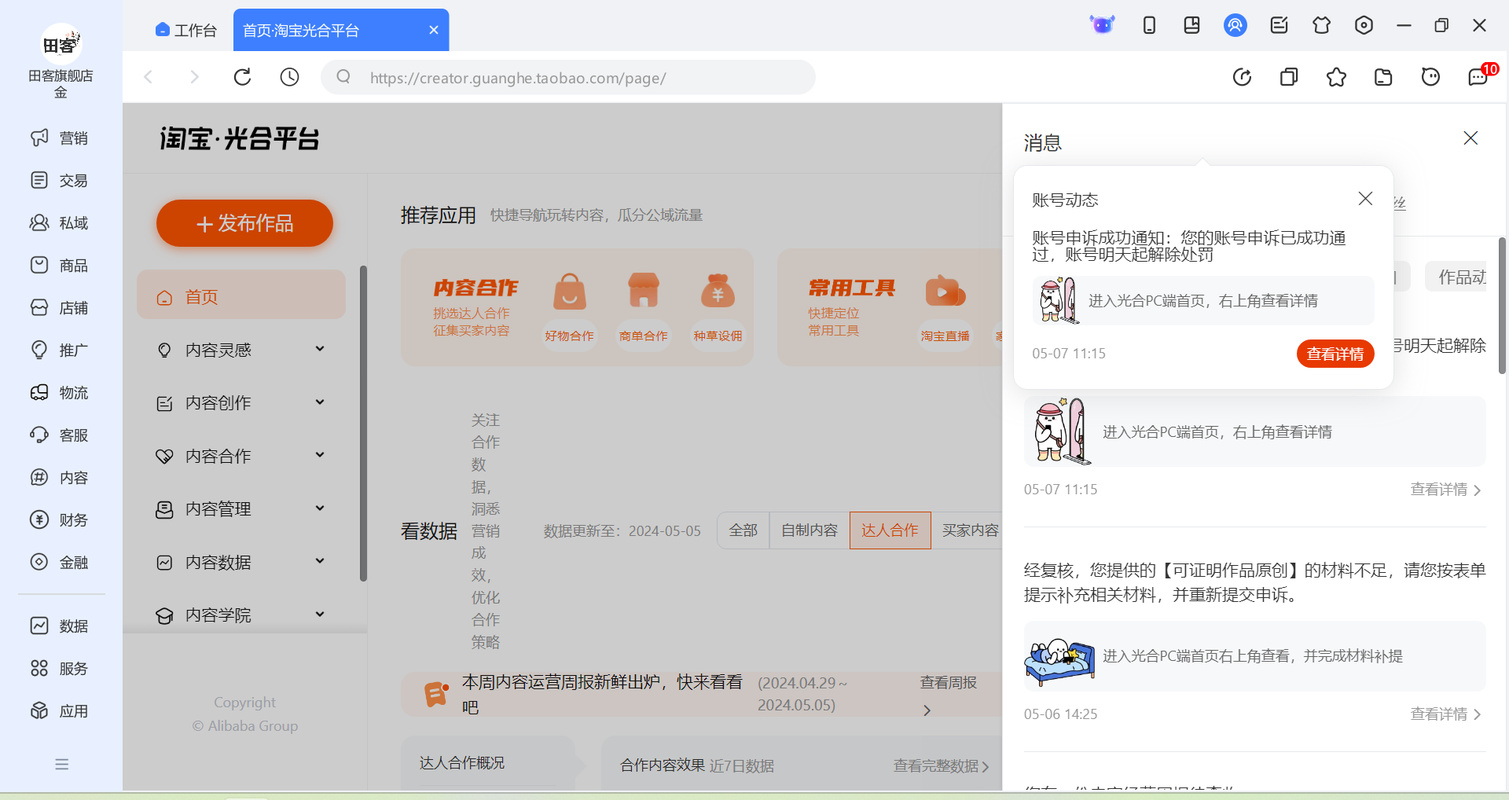Open the 私域 sidebar item
1509x800 pixels.
(60, 223)
